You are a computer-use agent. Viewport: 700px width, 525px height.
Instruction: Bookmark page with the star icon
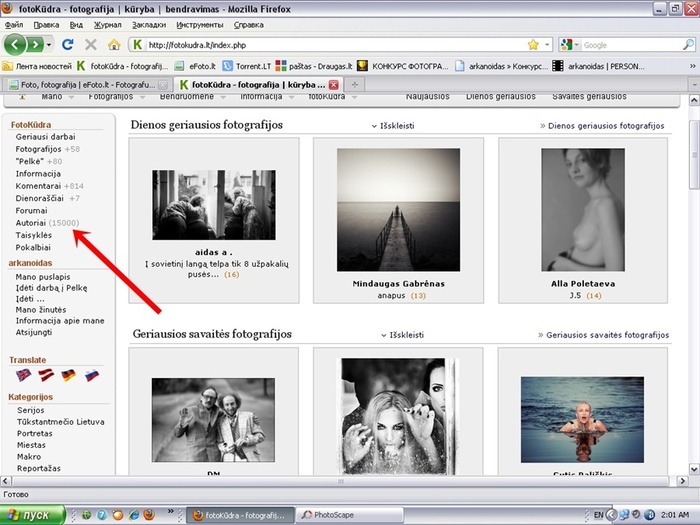coord(533,45)
